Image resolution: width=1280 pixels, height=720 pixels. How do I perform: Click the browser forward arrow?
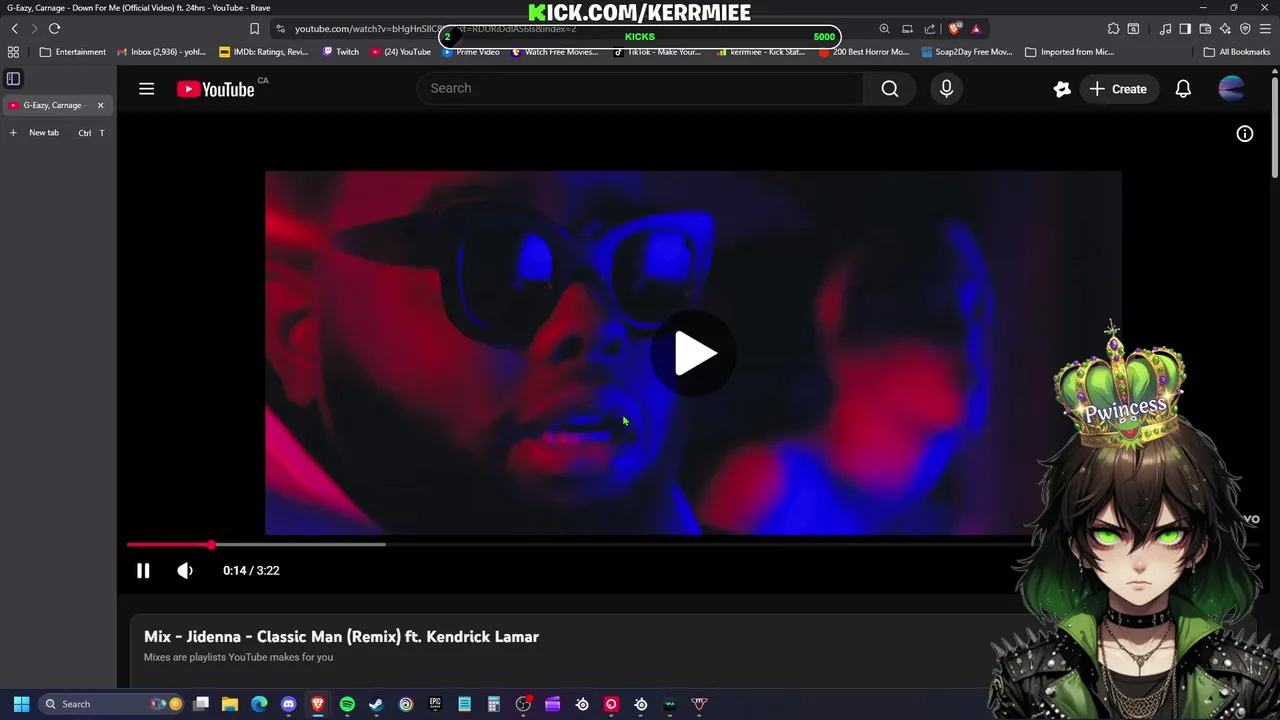point(34,29)
